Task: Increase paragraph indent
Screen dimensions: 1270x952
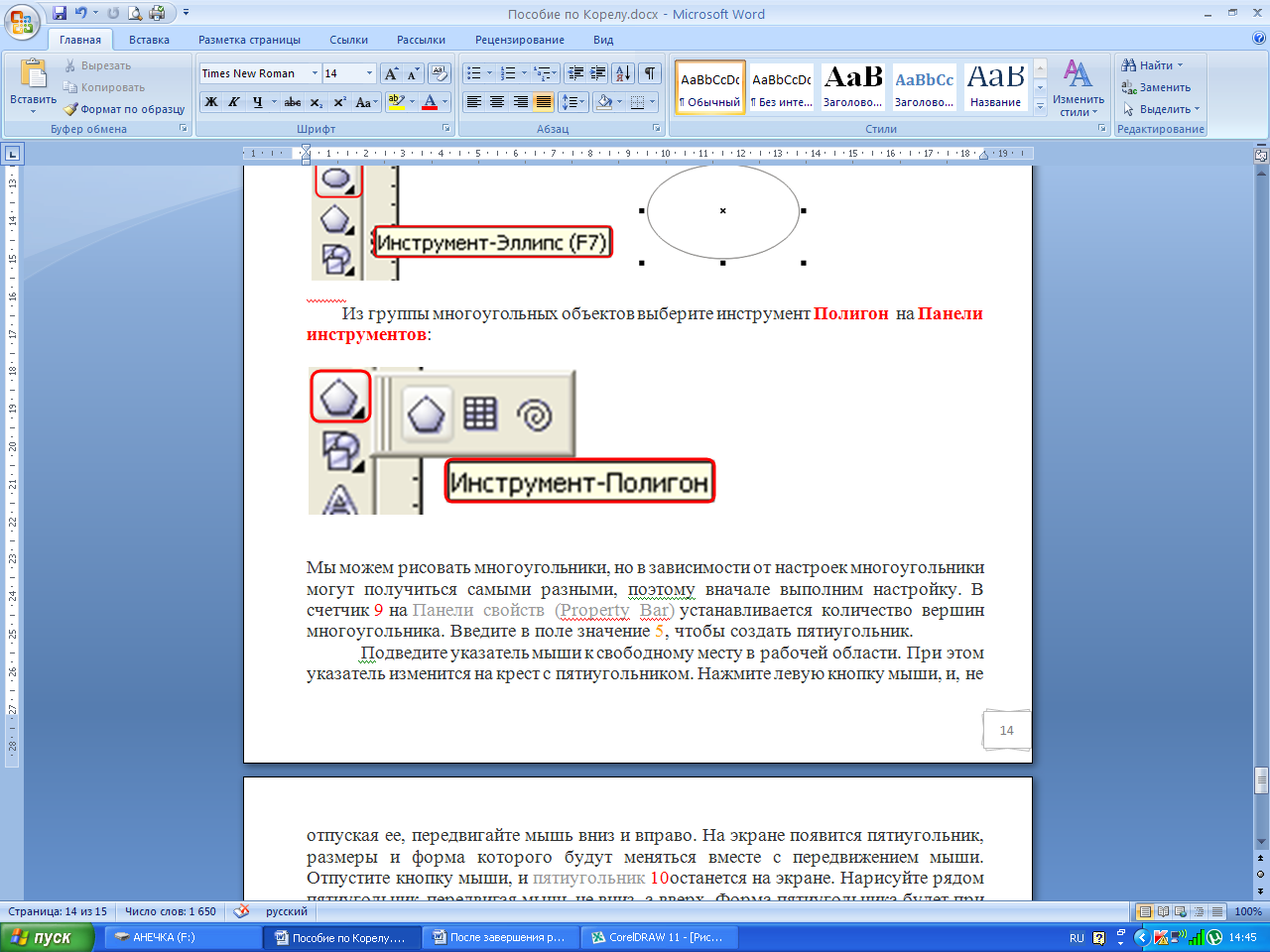Action: [x=597, y=73]
